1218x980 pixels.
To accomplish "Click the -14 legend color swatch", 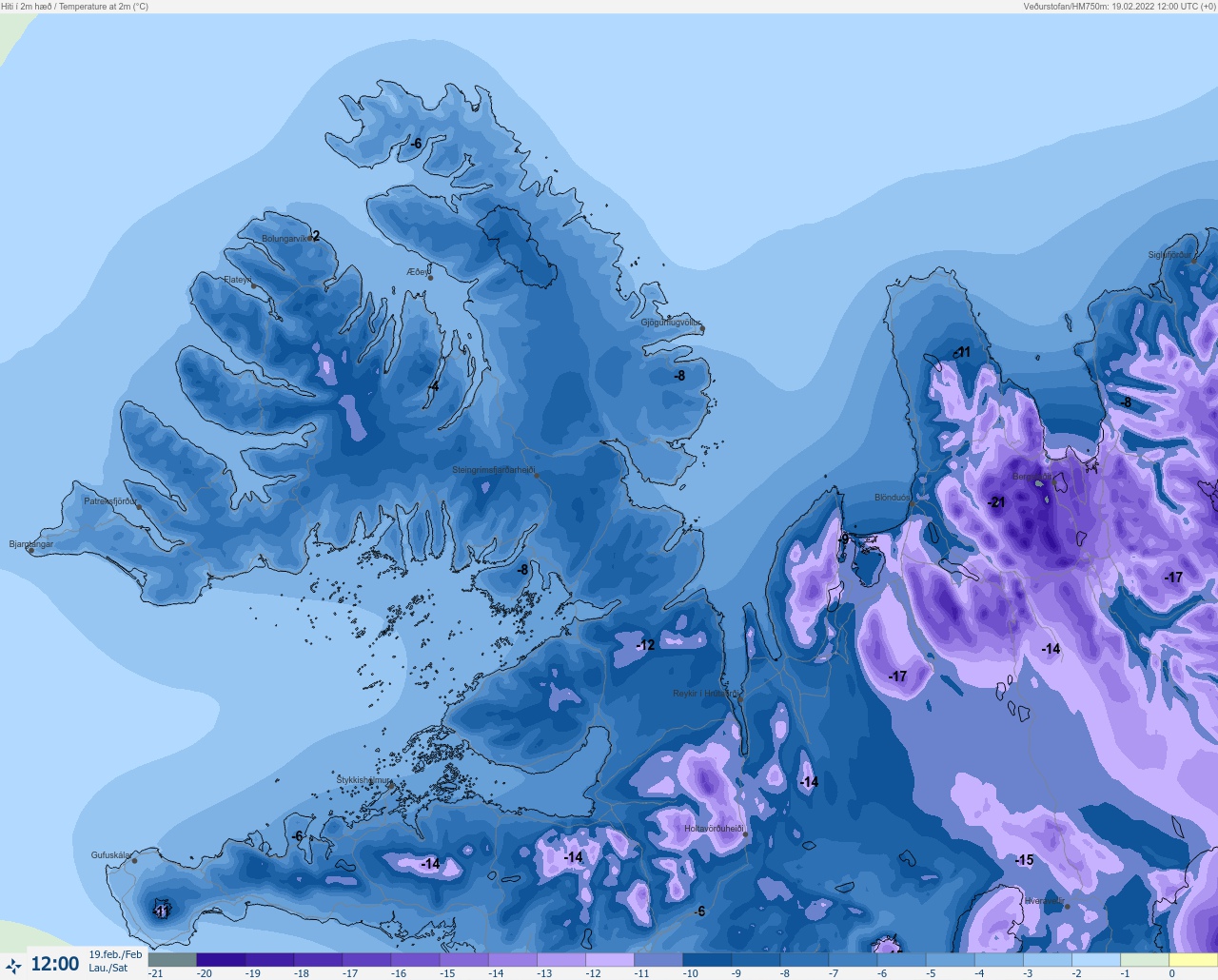I will pos(512,960).
